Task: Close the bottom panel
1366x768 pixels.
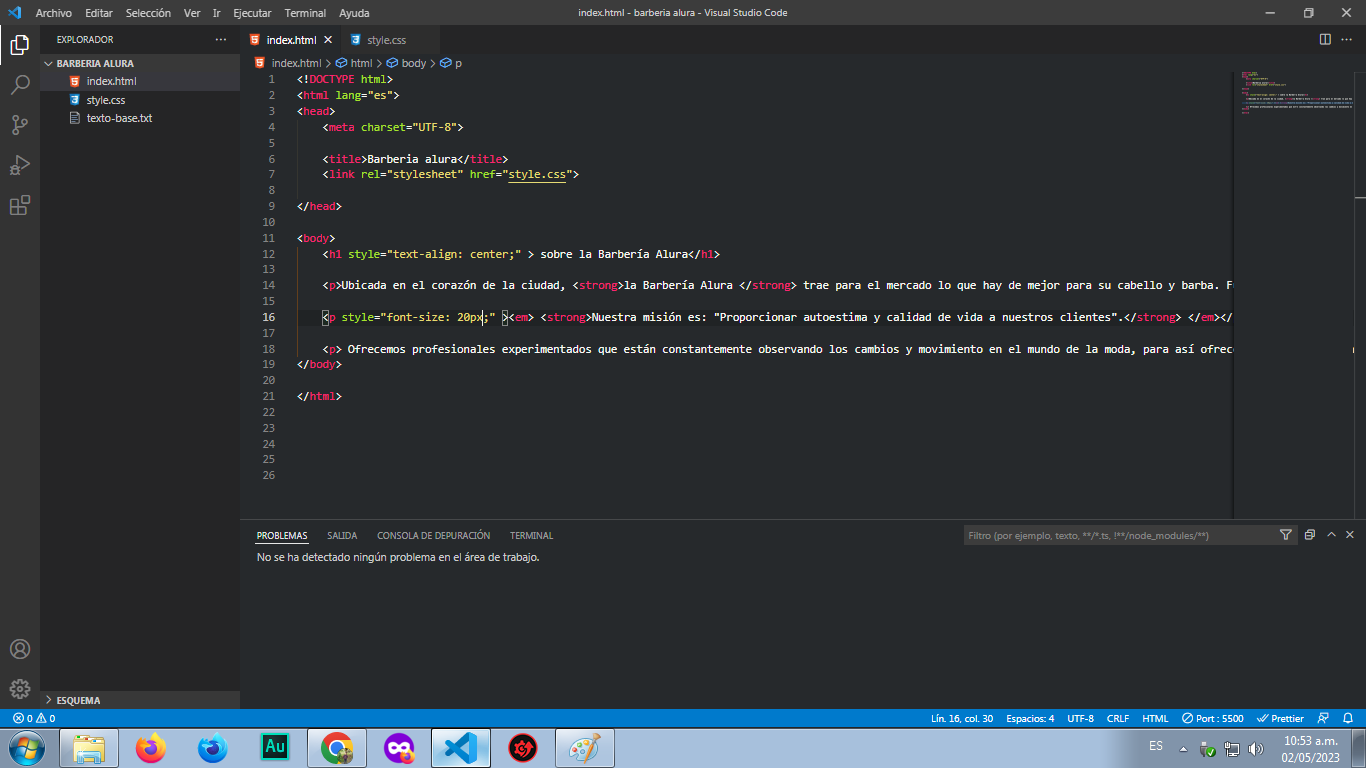Action: tap(1350, 535)
